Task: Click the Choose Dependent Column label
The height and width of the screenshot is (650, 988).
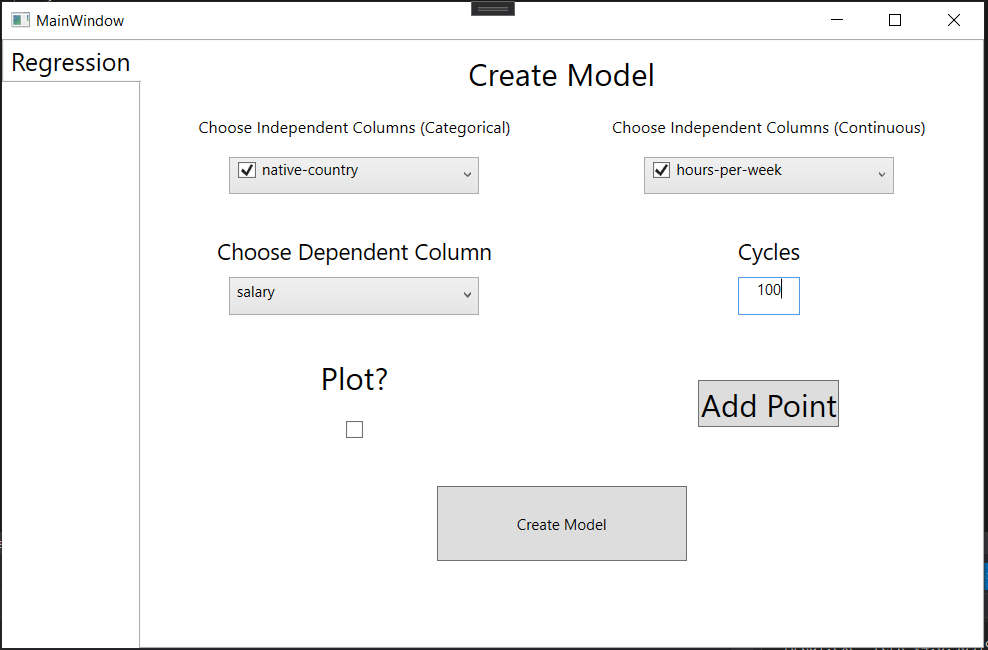Action: click(354, 253)
